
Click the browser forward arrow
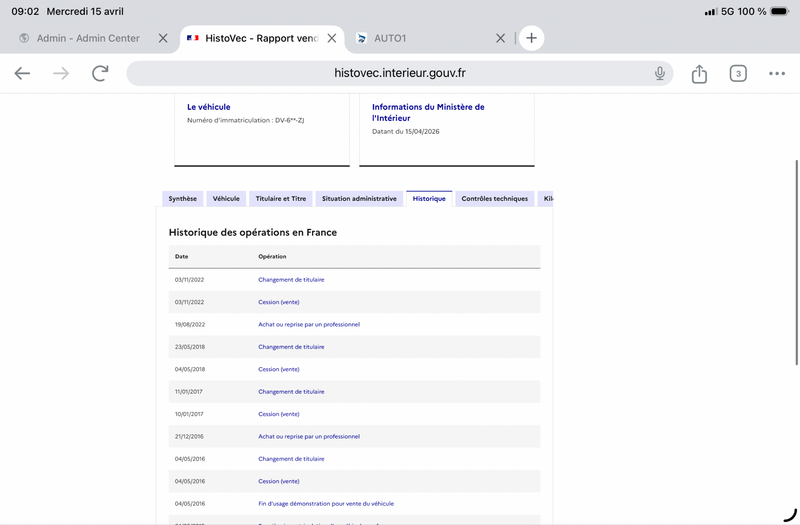point(61,73)
